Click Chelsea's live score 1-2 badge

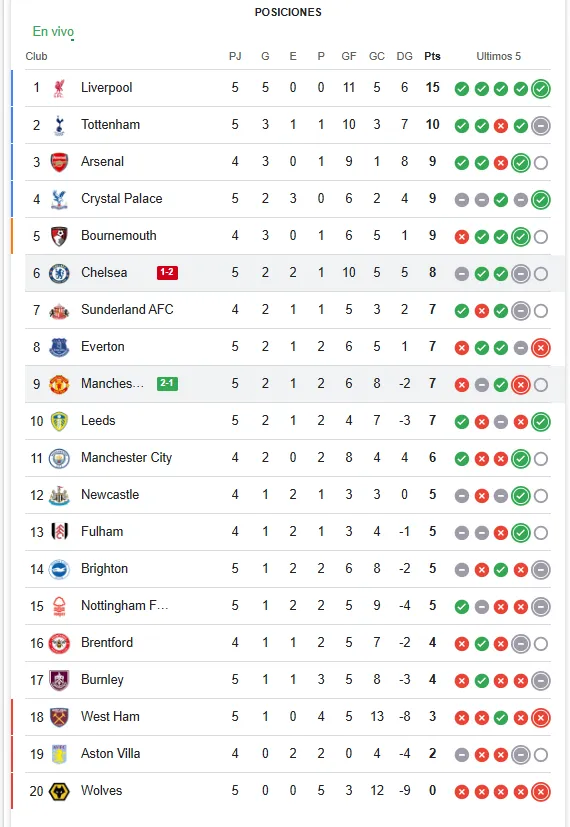coord(167,272)
